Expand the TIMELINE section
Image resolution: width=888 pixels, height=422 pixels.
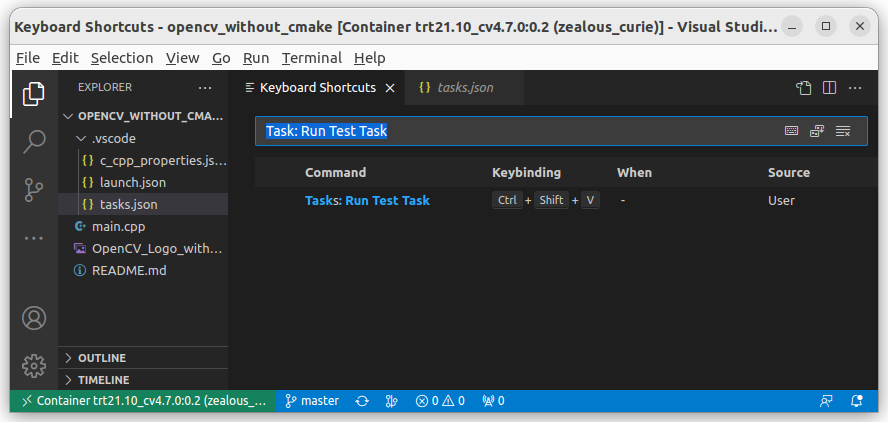[x=143, y=380]
